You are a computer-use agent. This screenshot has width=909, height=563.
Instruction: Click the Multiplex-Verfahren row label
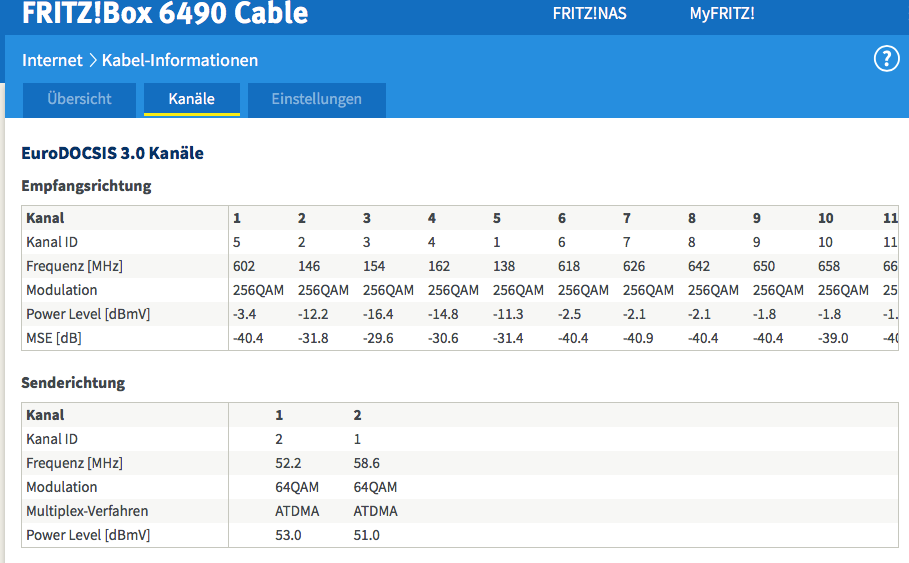[87, 511]
